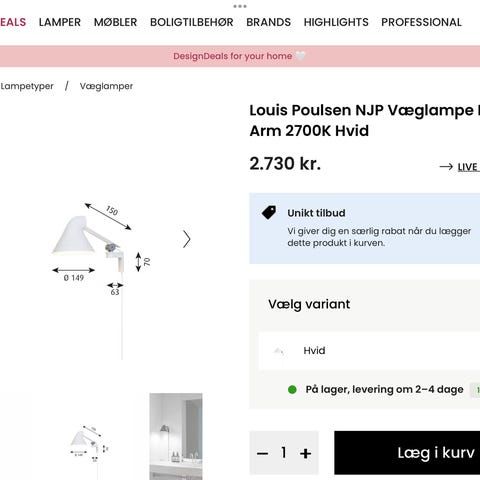This screenshot has height=480, width=480.
Task: Open the HIGHLIGHTS menu
Action: pos(336,22)
